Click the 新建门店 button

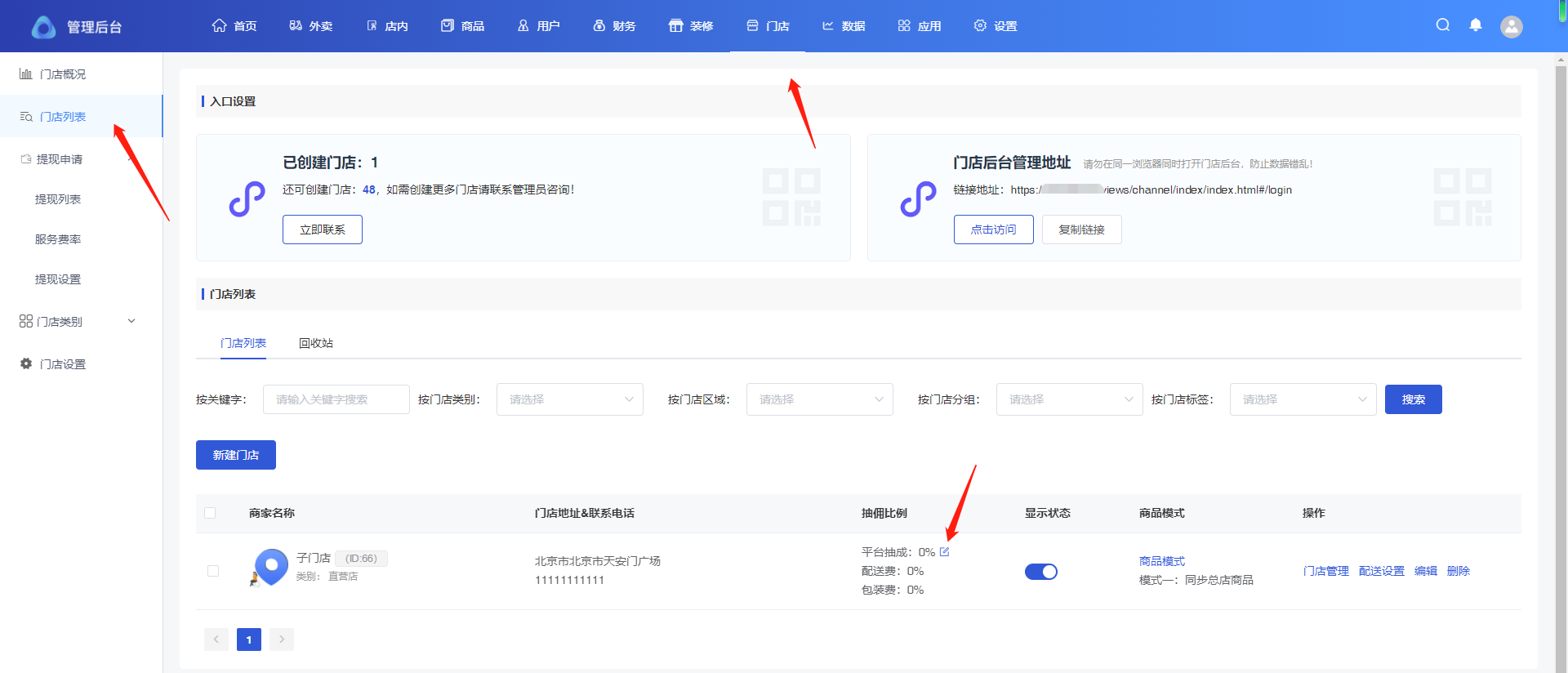(236, 455)
